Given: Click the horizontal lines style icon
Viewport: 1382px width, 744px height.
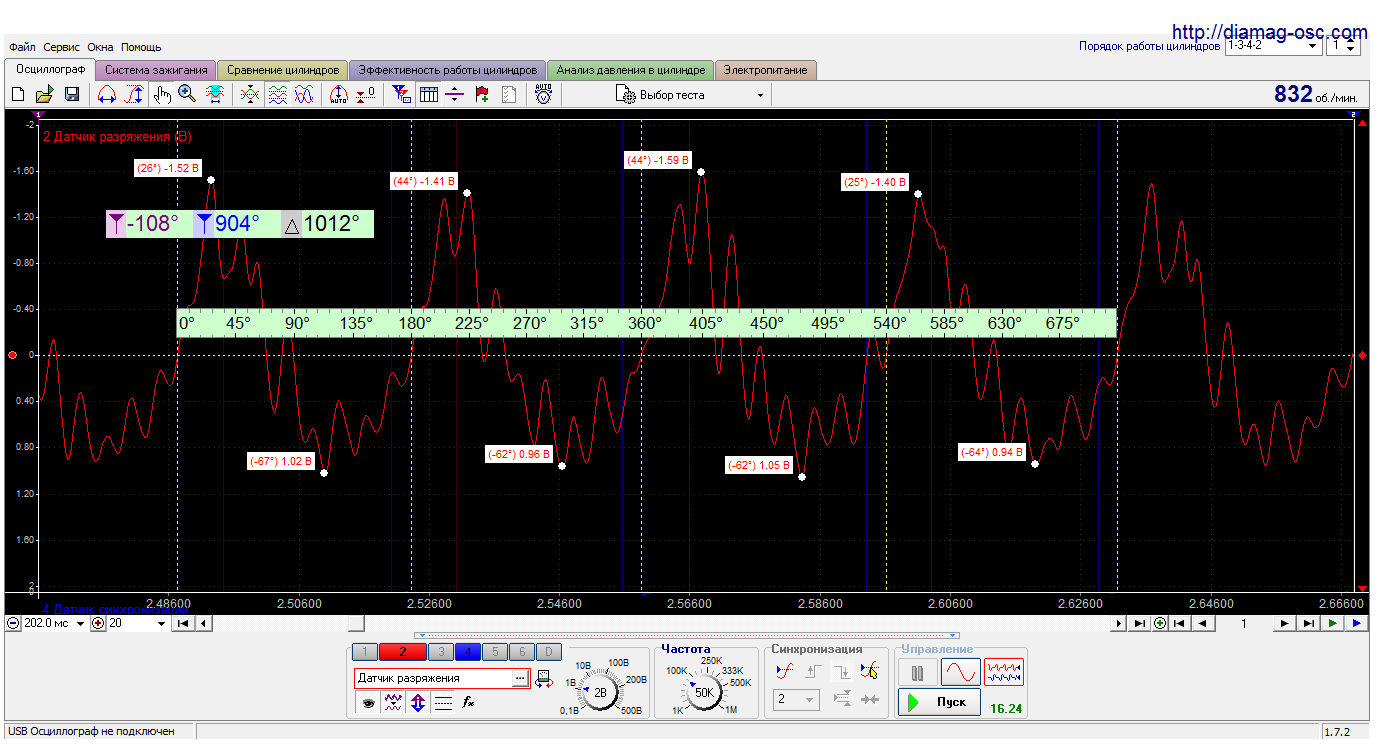Looking at the screenshot, I should (x=444, y=703).
